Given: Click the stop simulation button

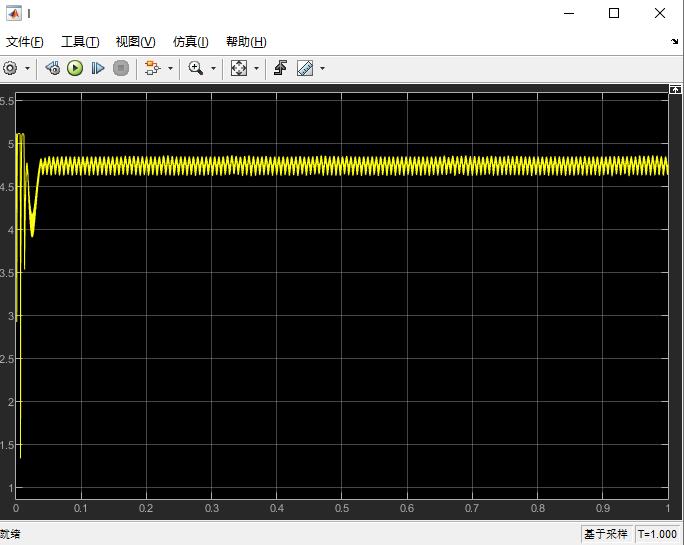Looking at the screenshot, I should click(x=121, y=68).
